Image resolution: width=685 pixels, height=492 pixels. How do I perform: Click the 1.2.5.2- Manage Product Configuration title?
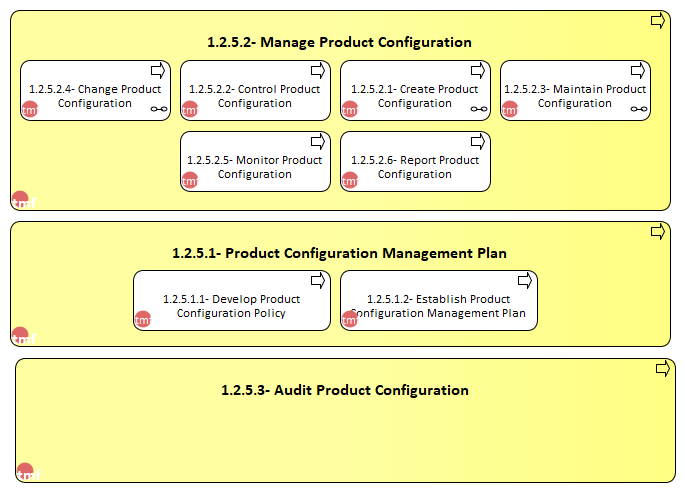339,42
